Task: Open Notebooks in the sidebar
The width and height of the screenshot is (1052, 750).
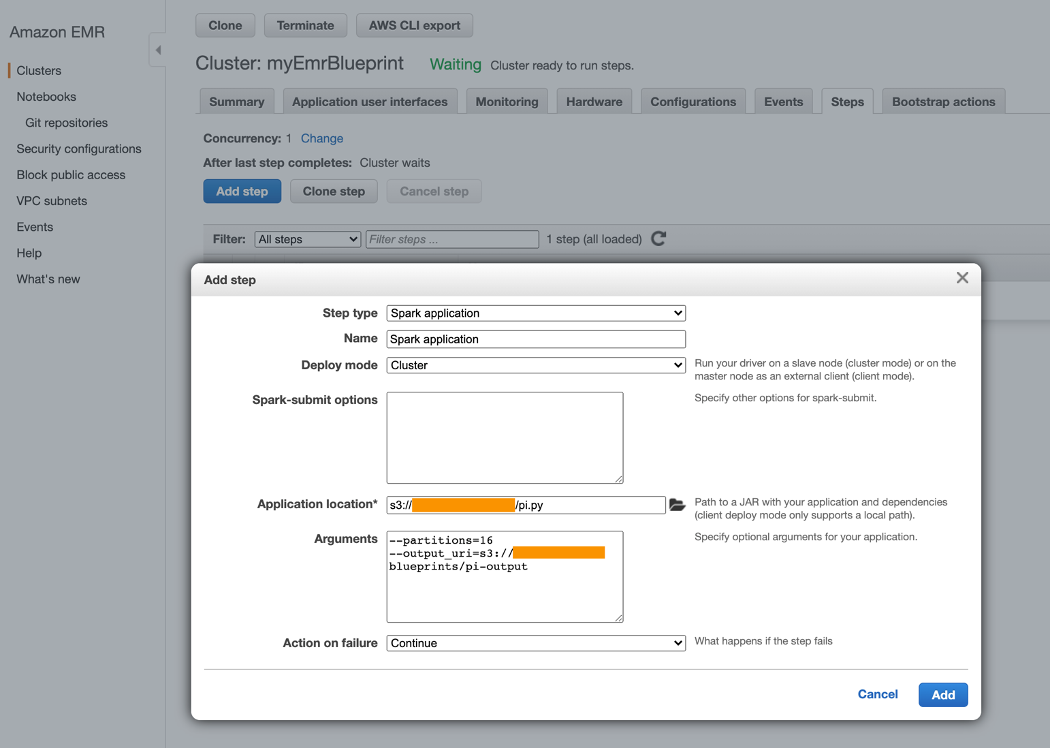Action: pos(46,96)
